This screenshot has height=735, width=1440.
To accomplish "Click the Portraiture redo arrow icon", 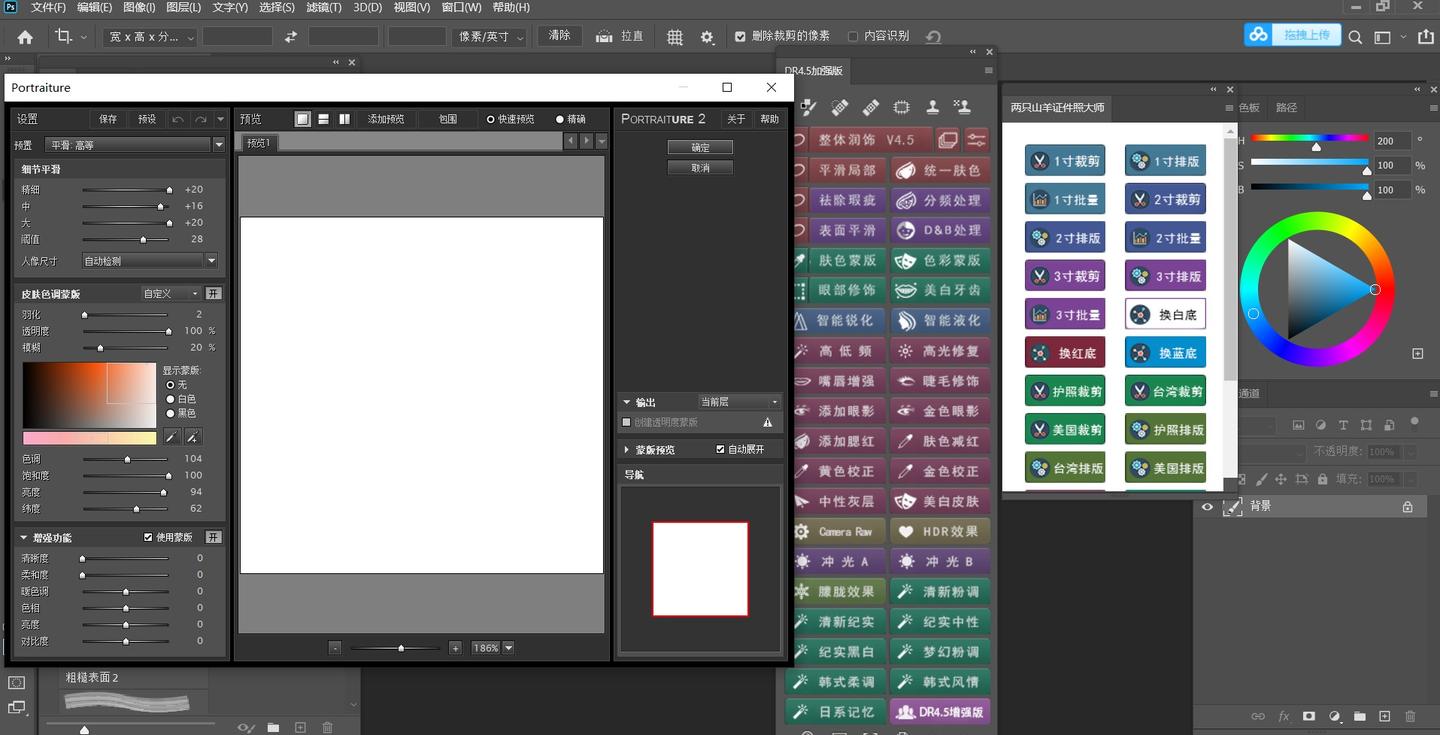I will 201,119.
